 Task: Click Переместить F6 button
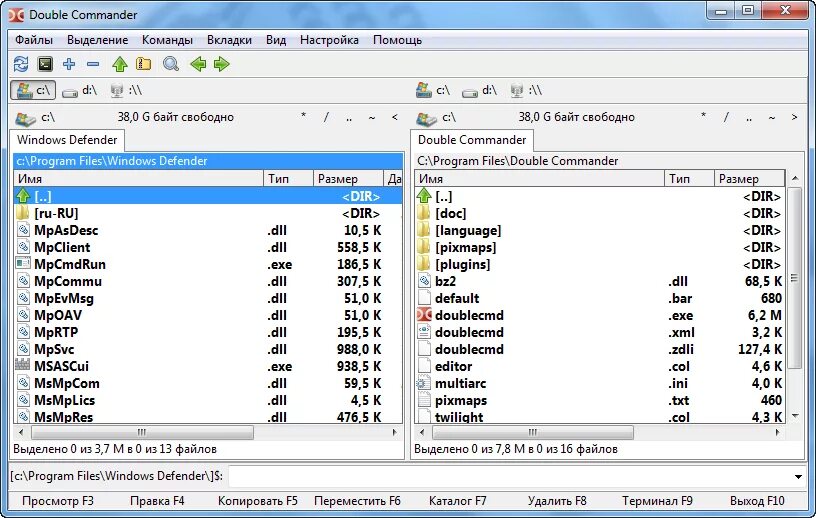[x=357, y=501]
